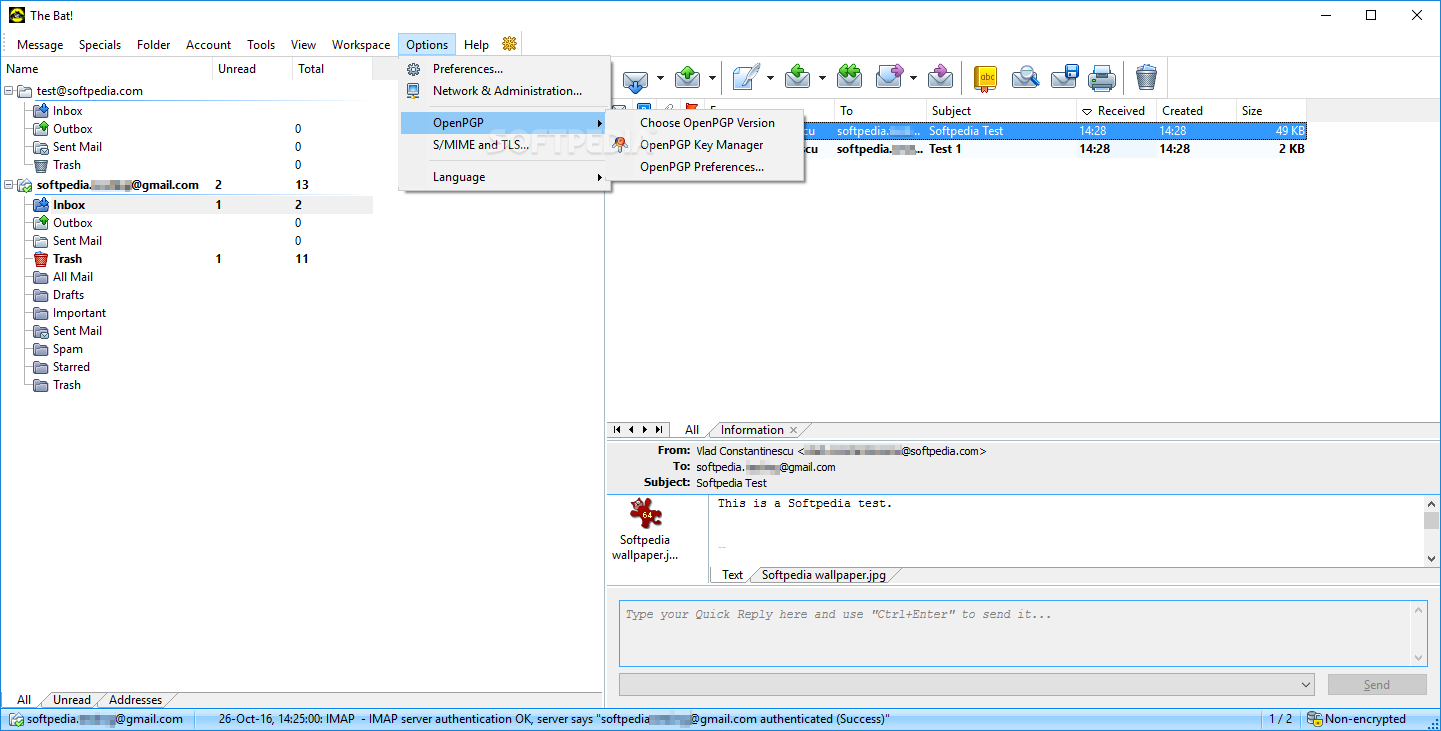The width and height of the screenshot is (1441, 731).
Task: Click the gmail Inbox folder icon
Action: coord(41,205)
